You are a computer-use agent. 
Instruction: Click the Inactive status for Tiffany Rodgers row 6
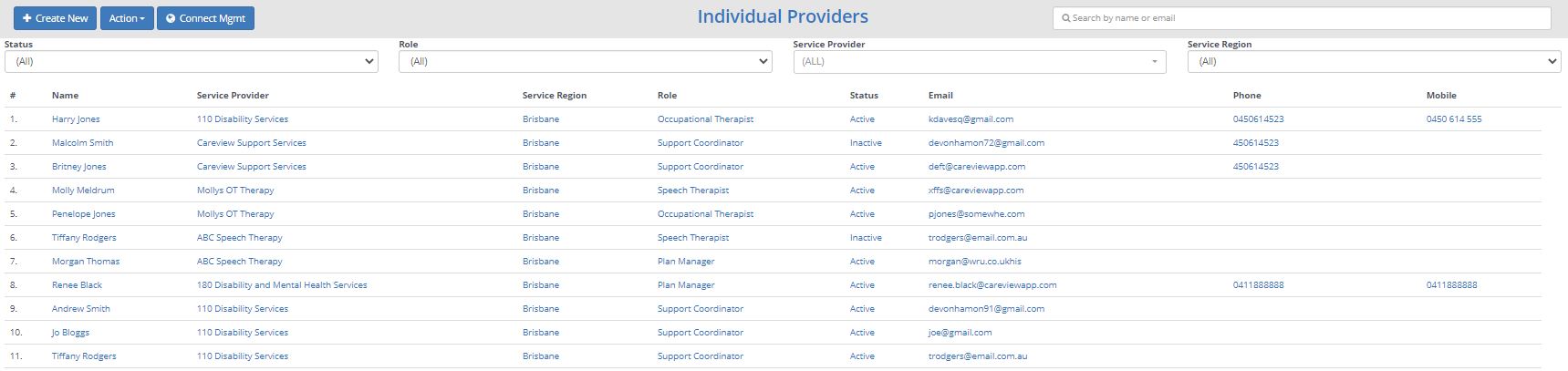click(x=866, y=238)
